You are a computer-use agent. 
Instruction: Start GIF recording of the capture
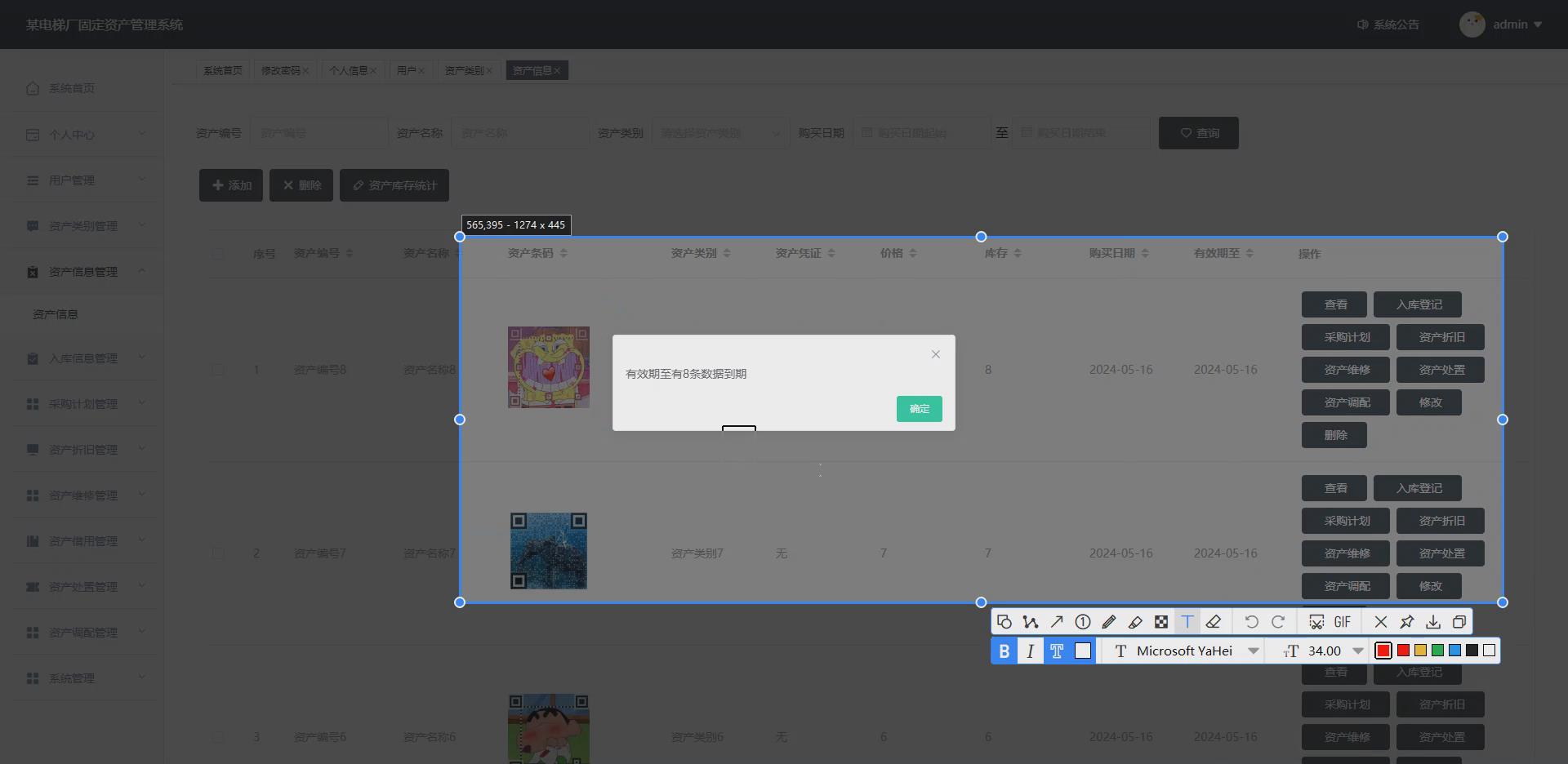(x=1342, y=621)
